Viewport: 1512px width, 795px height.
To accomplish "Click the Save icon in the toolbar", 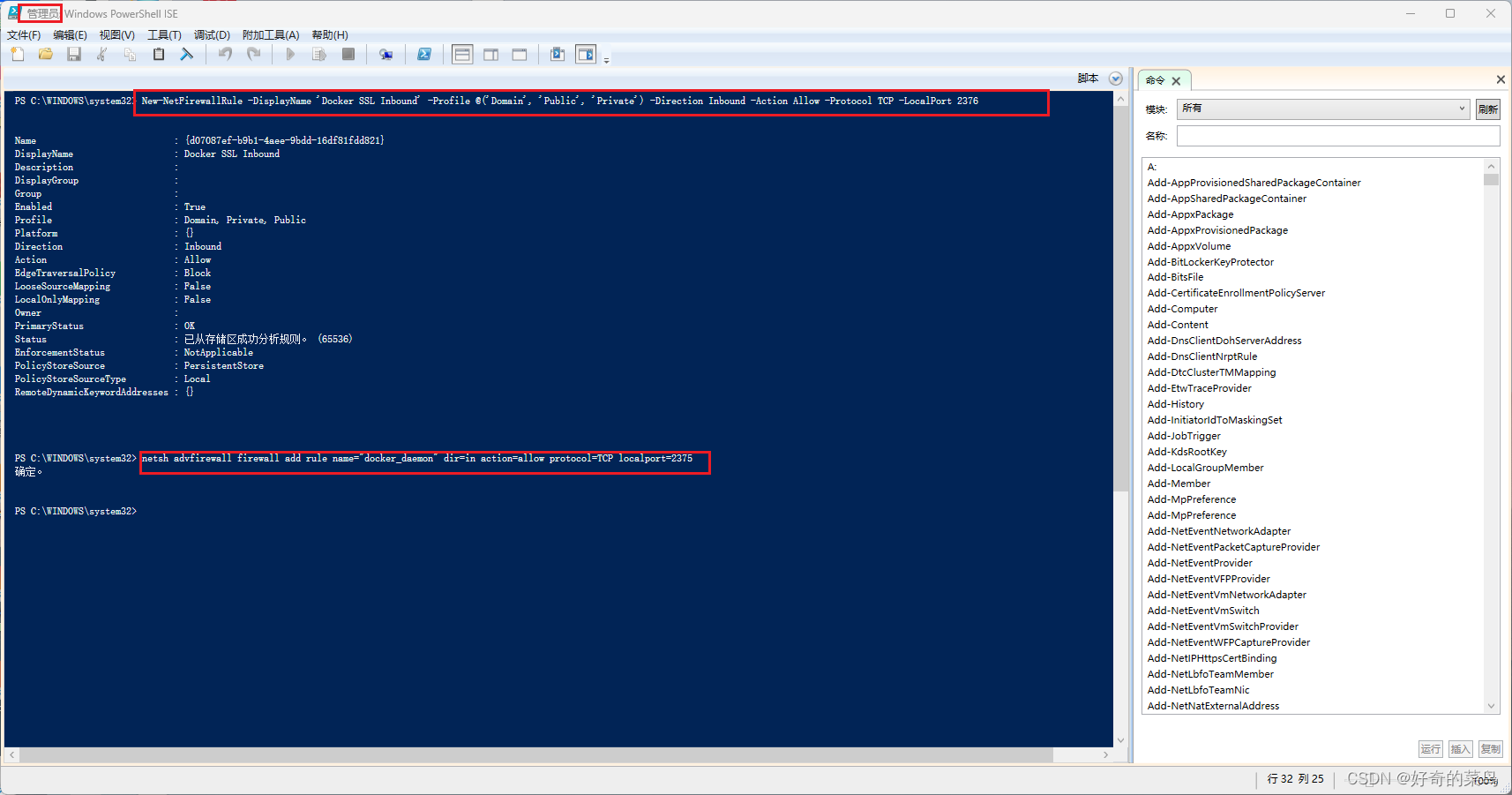I will click(x=73, y=54).
